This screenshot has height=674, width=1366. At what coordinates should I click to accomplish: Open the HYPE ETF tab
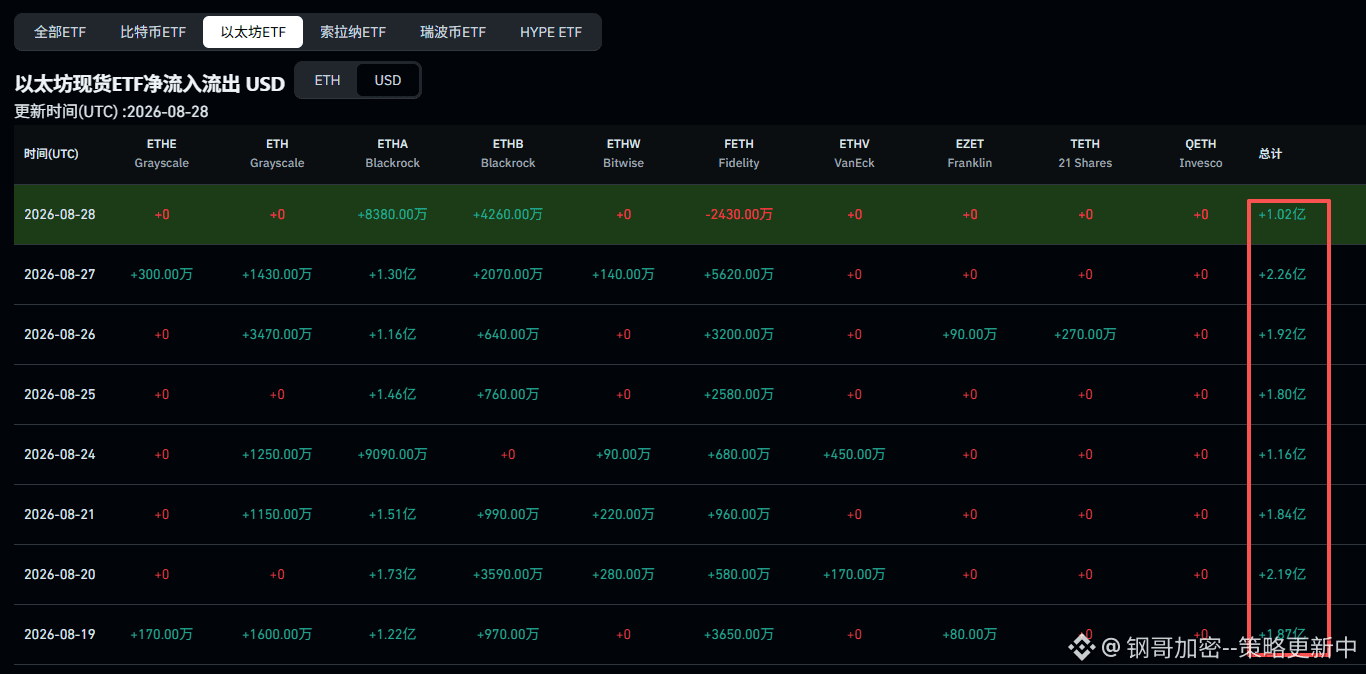[551, 32]
